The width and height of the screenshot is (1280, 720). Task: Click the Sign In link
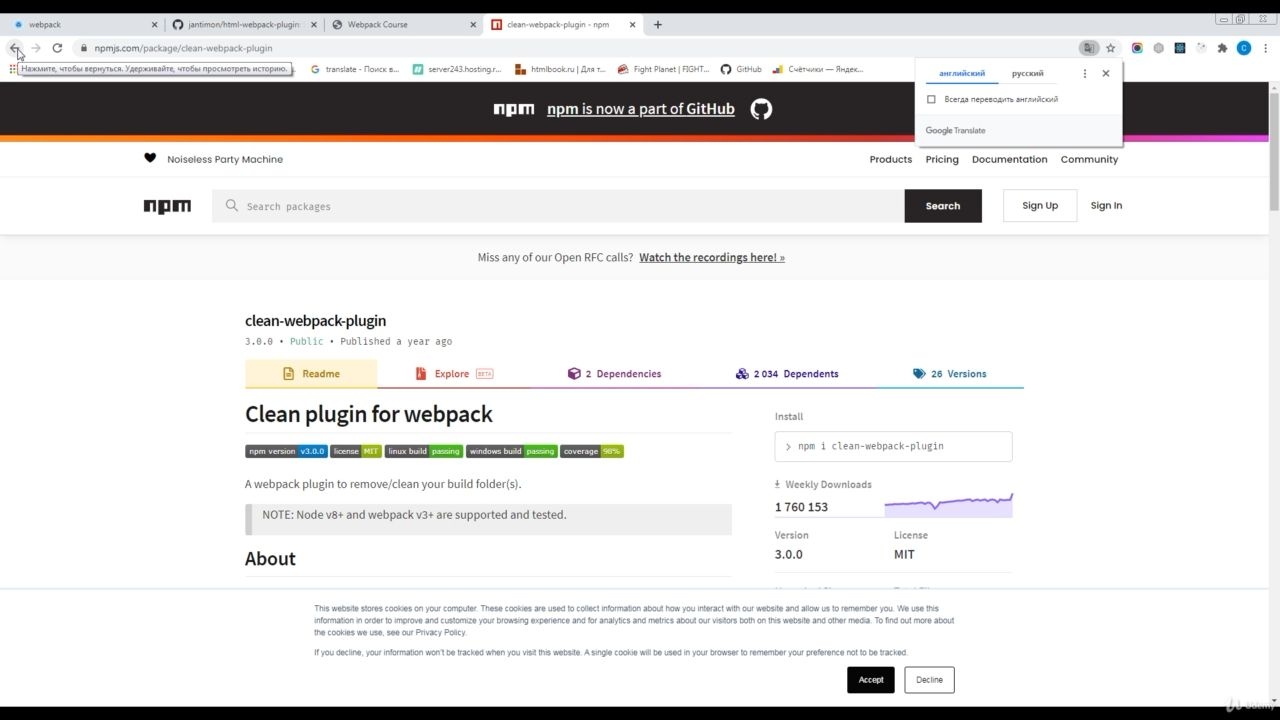click(x=1106, y=206)
